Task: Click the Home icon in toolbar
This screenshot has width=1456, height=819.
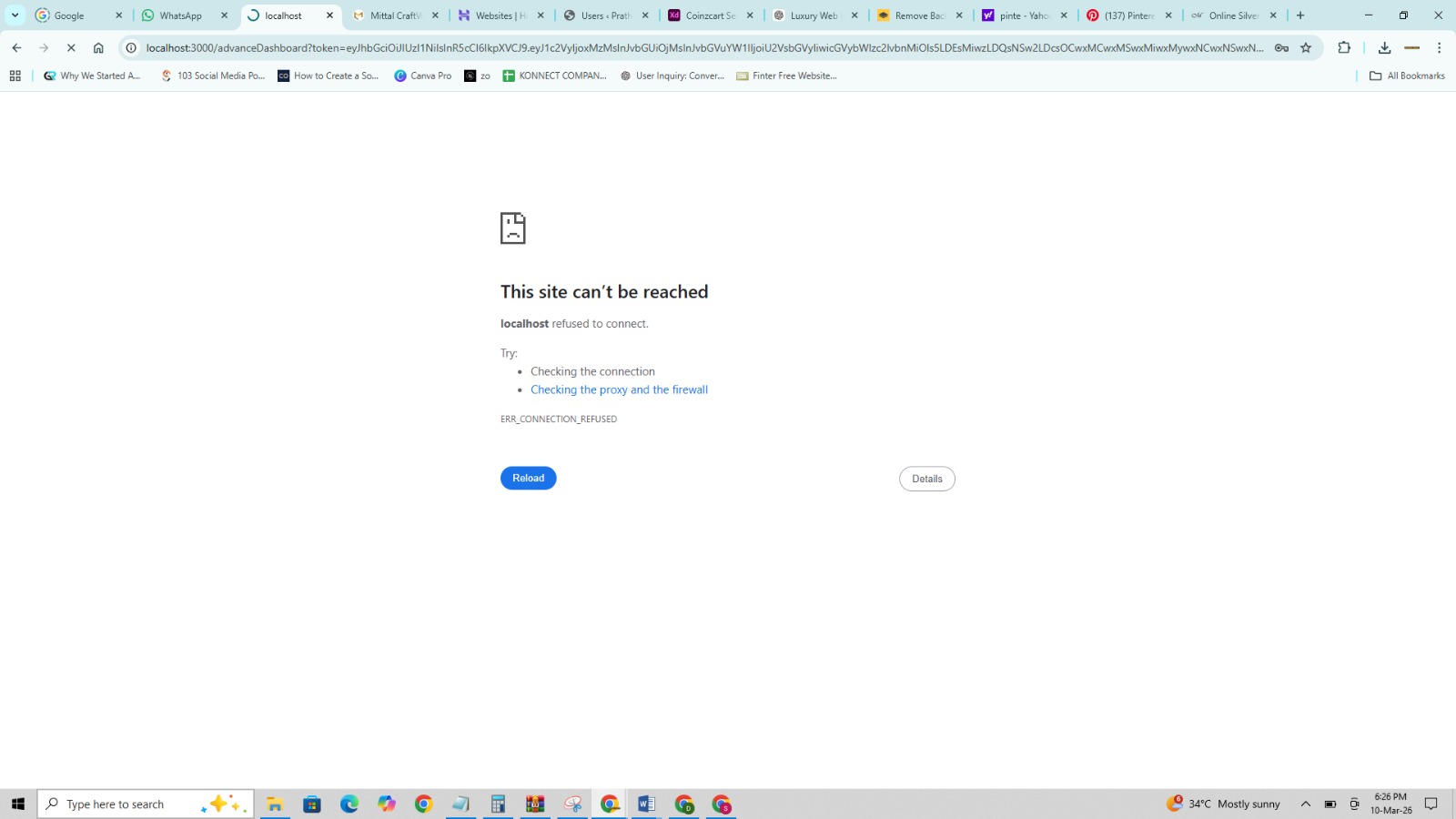Action: [98, 48]
